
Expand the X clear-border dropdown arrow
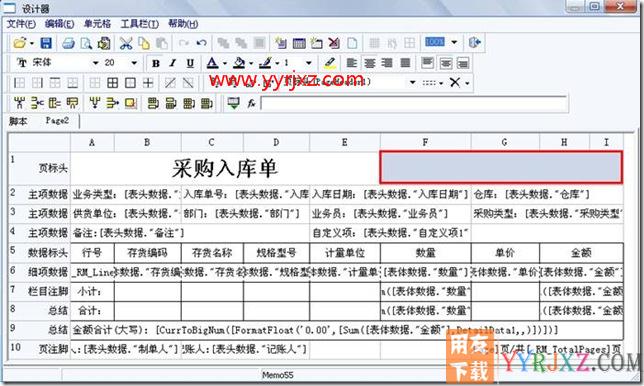(467, 83)
